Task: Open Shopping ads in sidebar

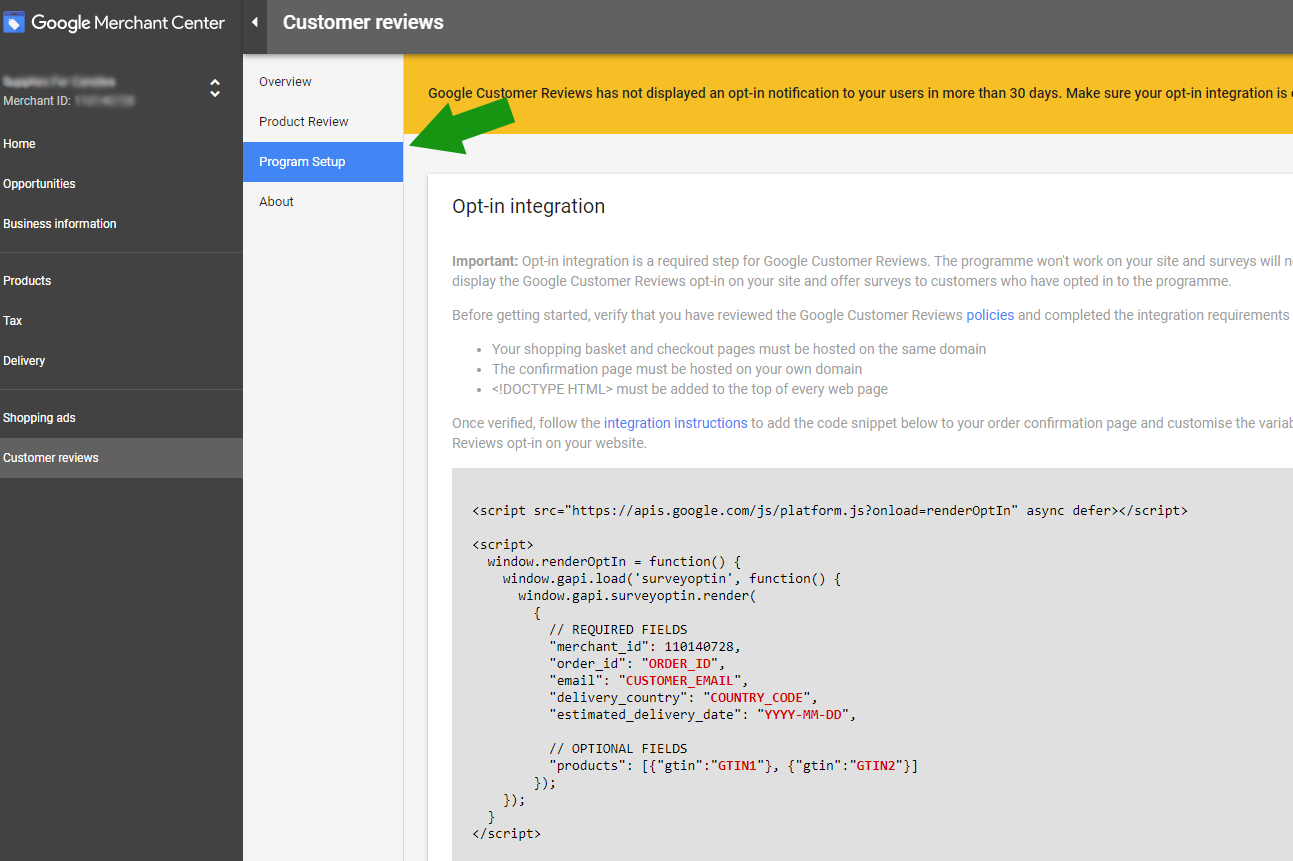Action: point(39,418)
